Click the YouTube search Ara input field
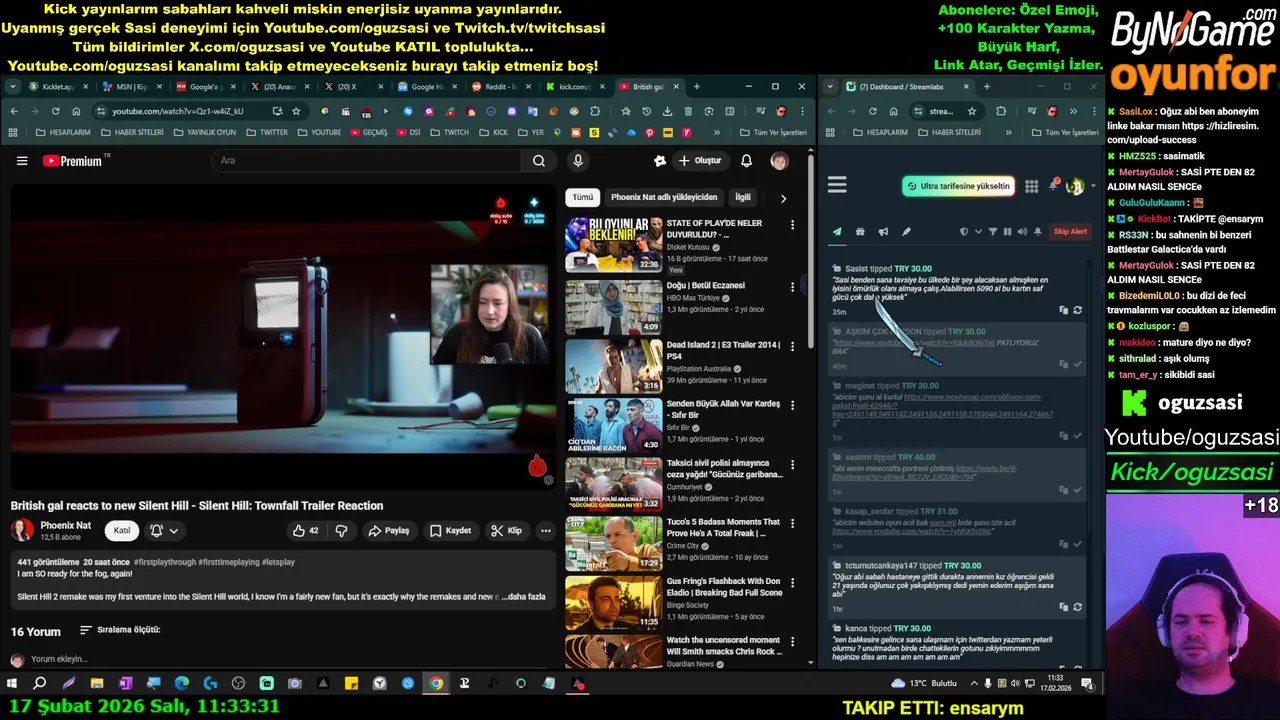 pyautogui.click(x=367, y=161)
